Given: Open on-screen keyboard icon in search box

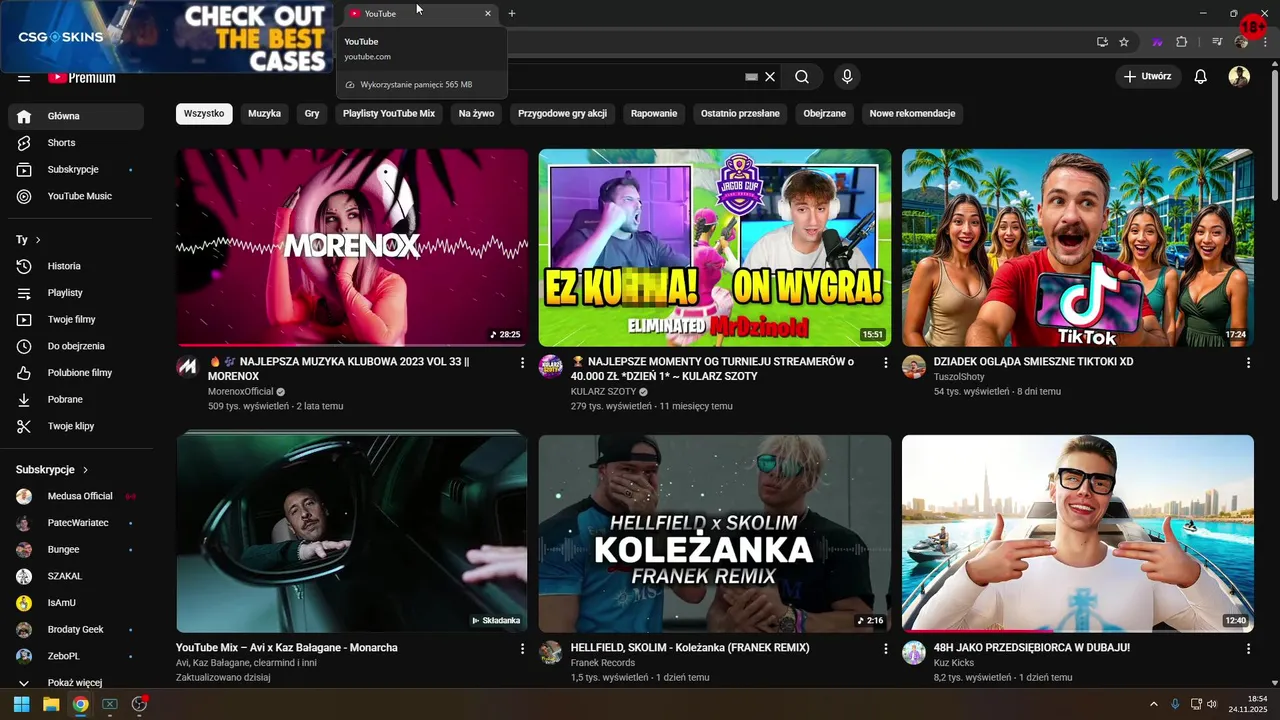Looking at the screenshot, I should click(752, 77).
